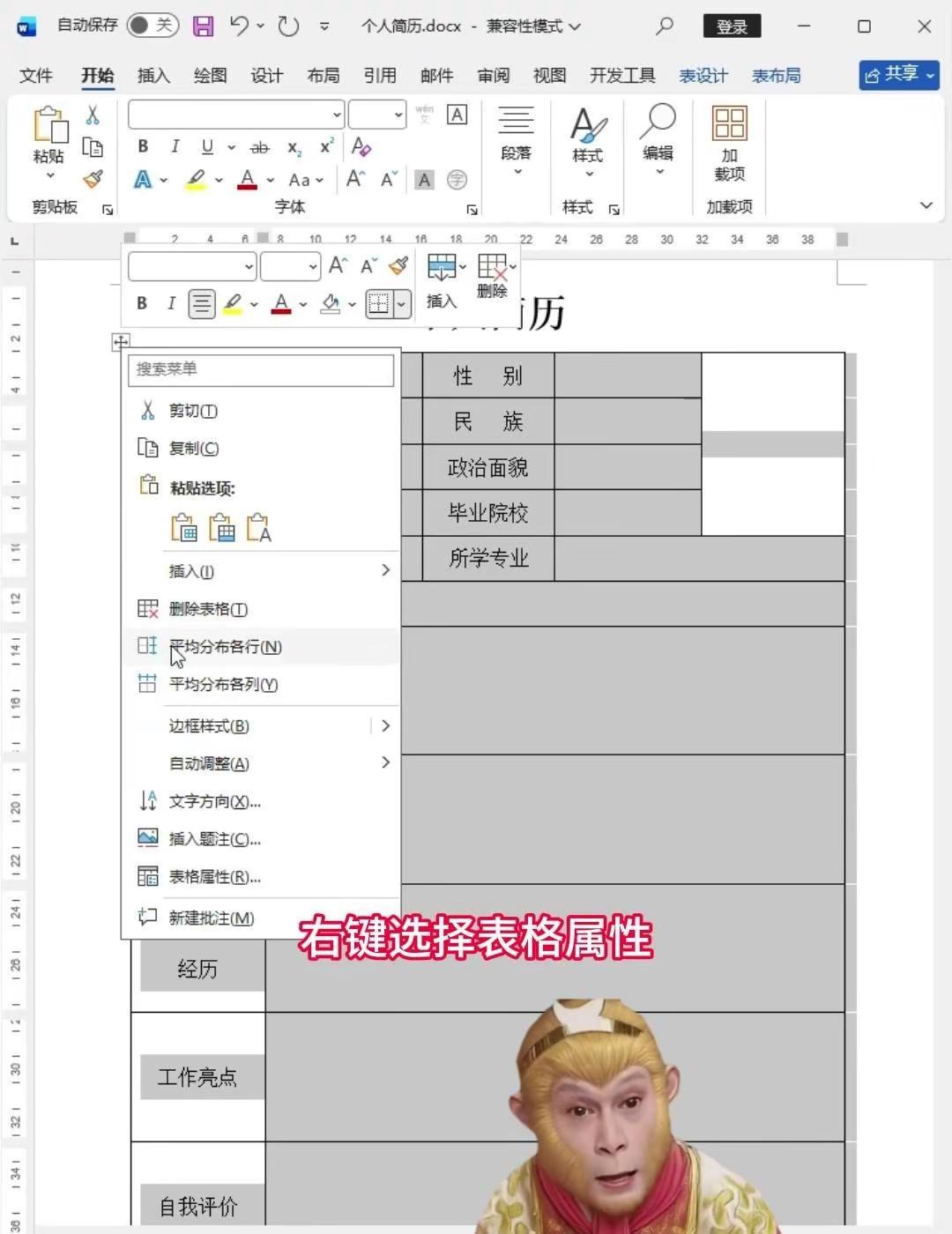
Task: Switch to the 布局 ribbon tab
Action: (324, 76)
